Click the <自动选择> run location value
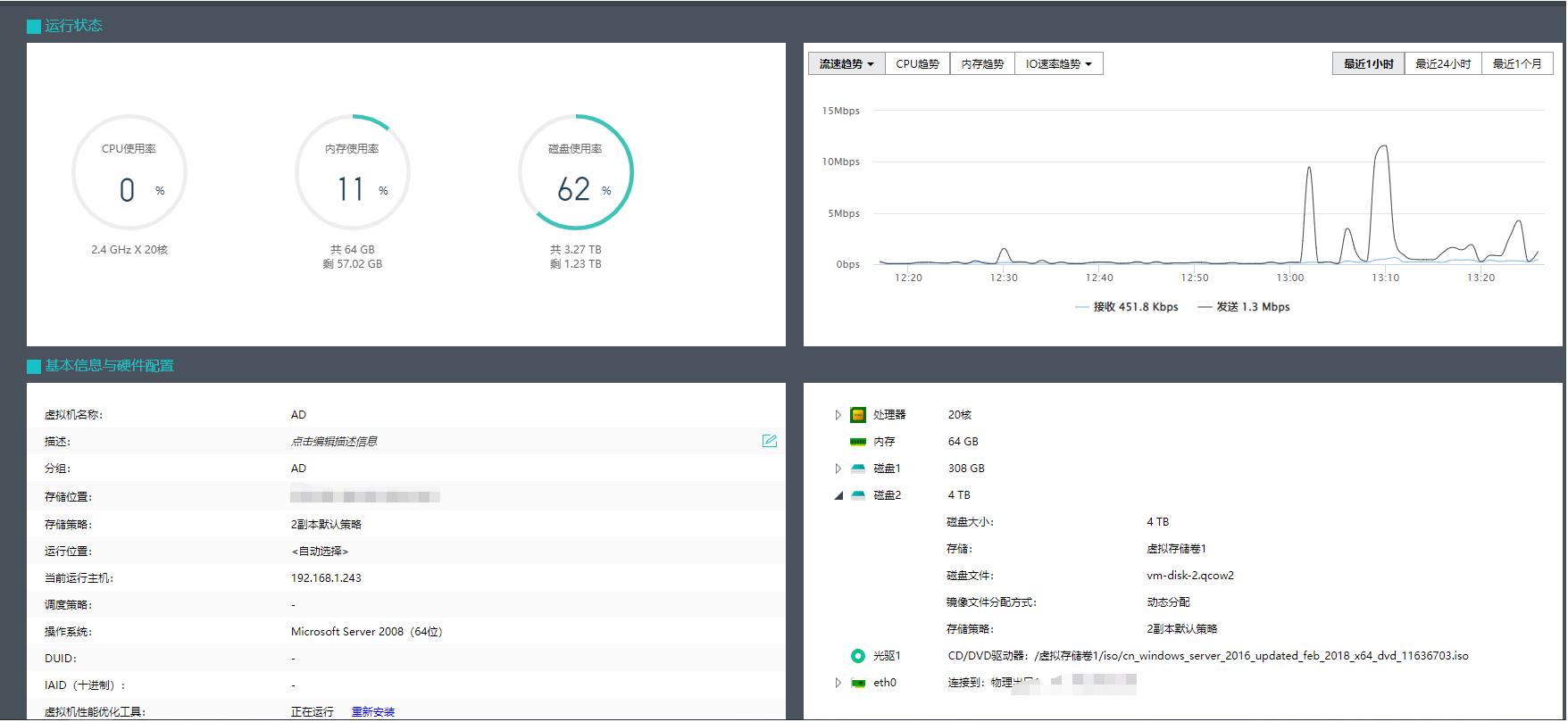Viewport: 1568px width, 722px height. click(320, 552)
